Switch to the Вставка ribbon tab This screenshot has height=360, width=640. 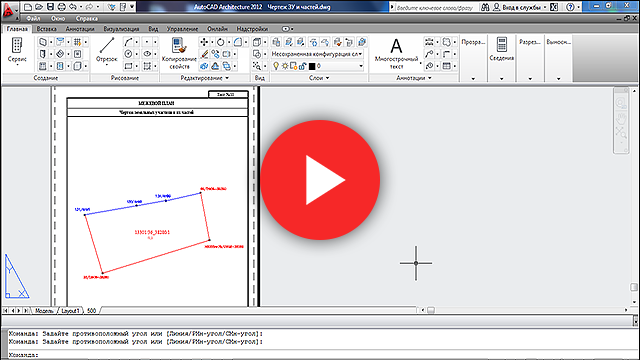click(x=47, y=29)
